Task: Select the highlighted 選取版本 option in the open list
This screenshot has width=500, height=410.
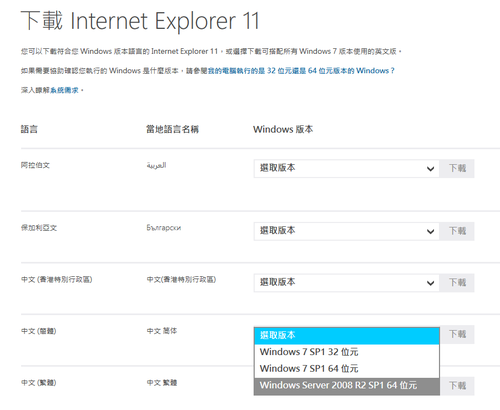Action: click(x=347, y=336)
